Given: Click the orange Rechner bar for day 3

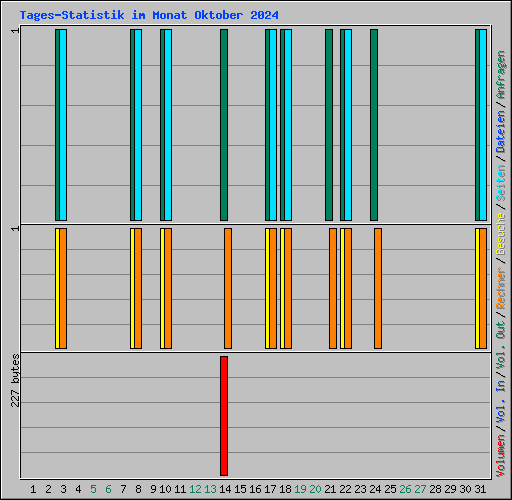Looking at the screenshot, I should (63, 289).
